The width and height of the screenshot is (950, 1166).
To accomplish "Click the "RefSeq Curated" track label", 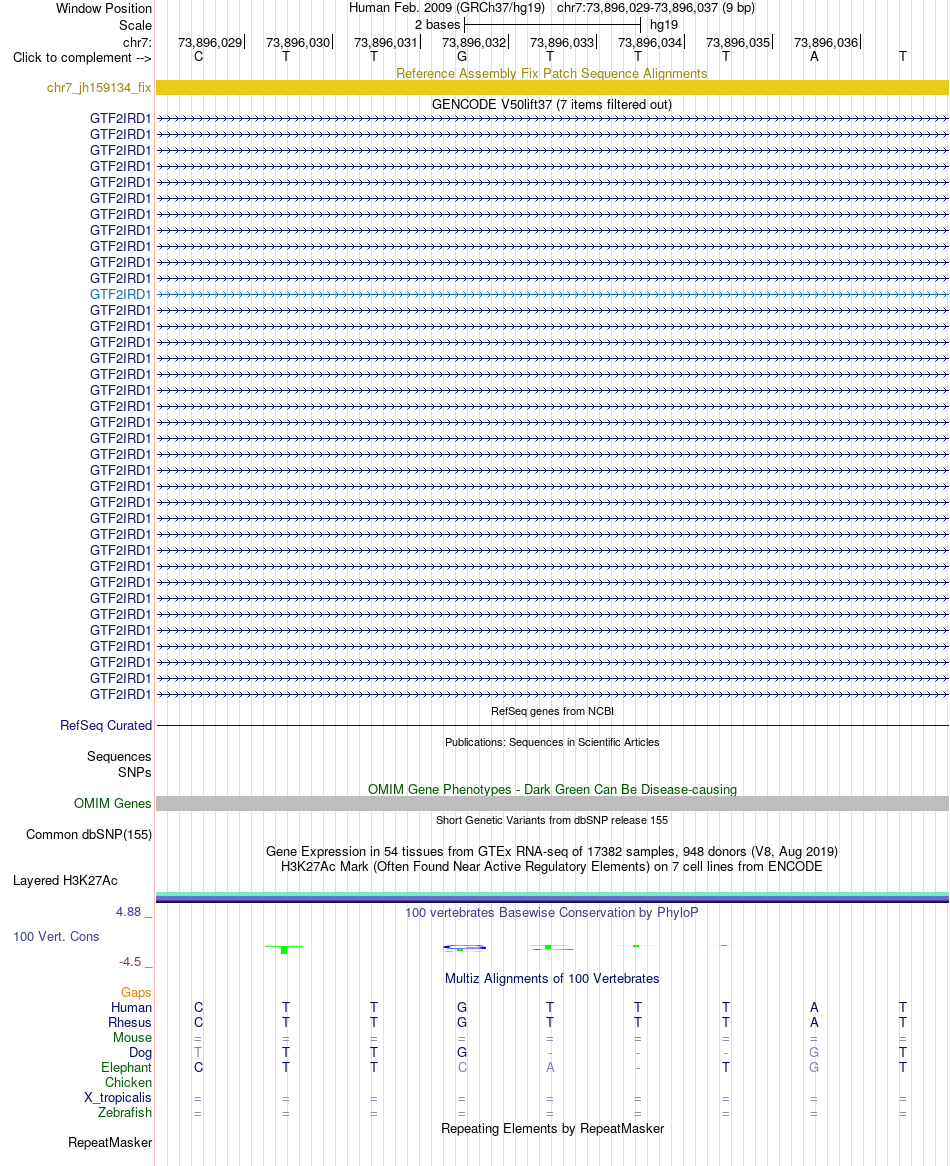I will tap(106, 725).
